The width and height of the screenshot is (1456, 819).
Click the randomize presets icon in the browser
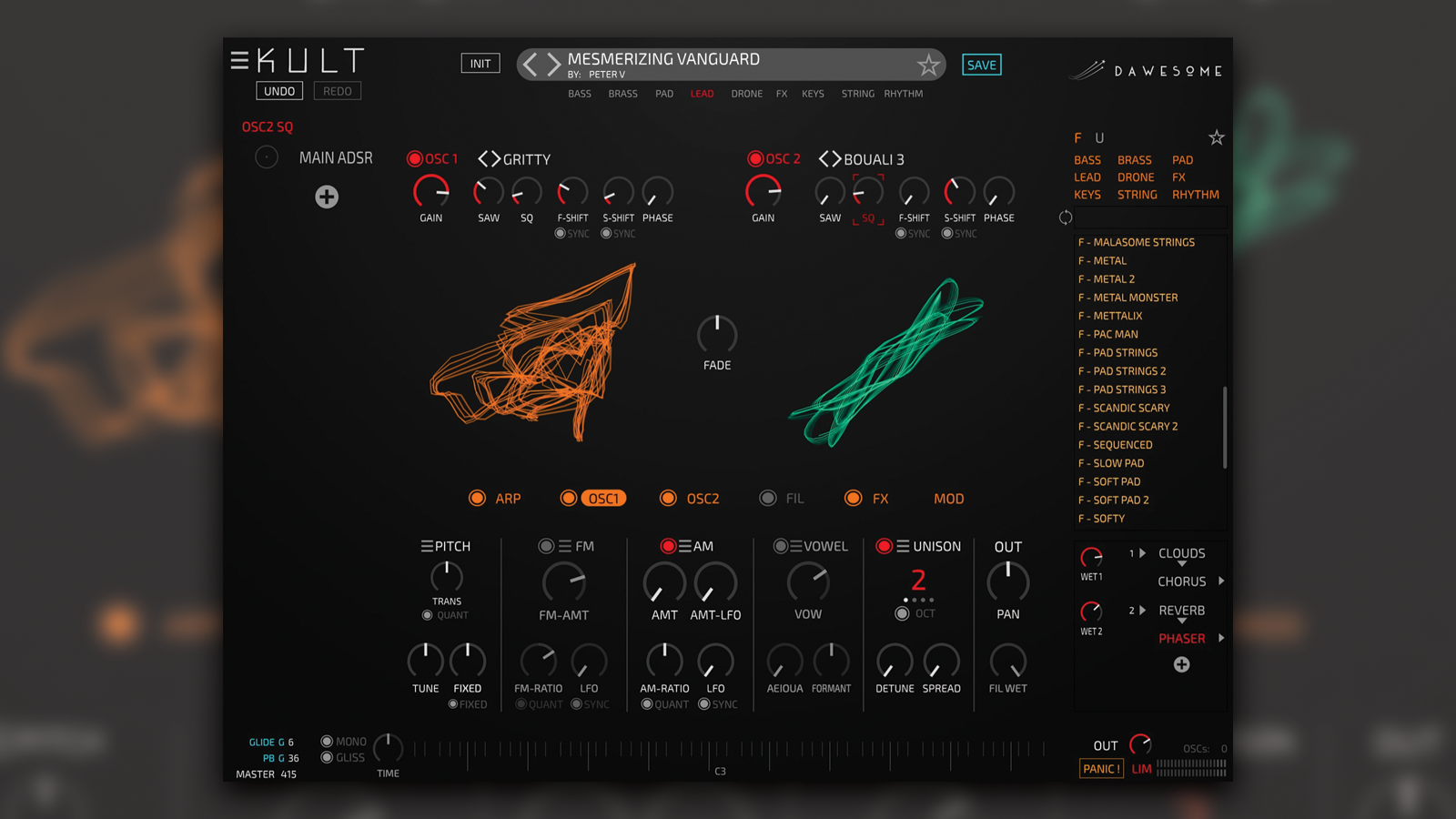[1065, 217]
